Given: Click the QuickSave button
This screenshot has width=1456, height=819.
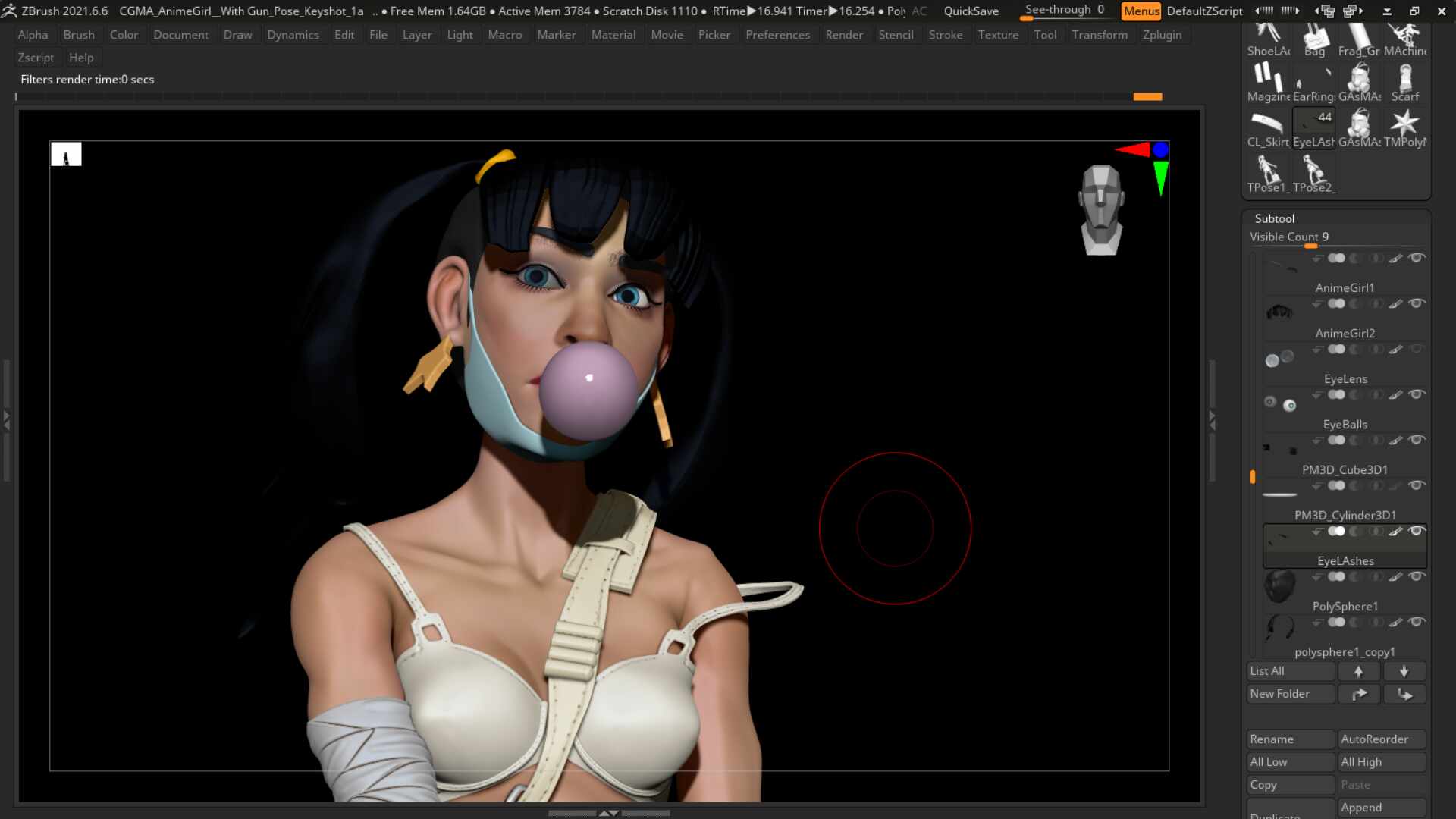Looking at the screenshot, I should (x=971, y=11).
